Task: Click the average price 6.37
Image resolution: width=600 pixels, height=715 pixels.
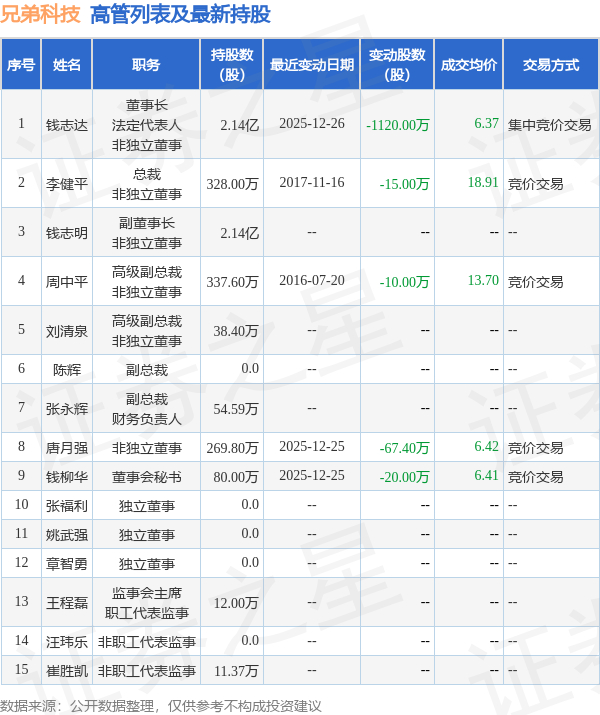Action: point(486,124)
